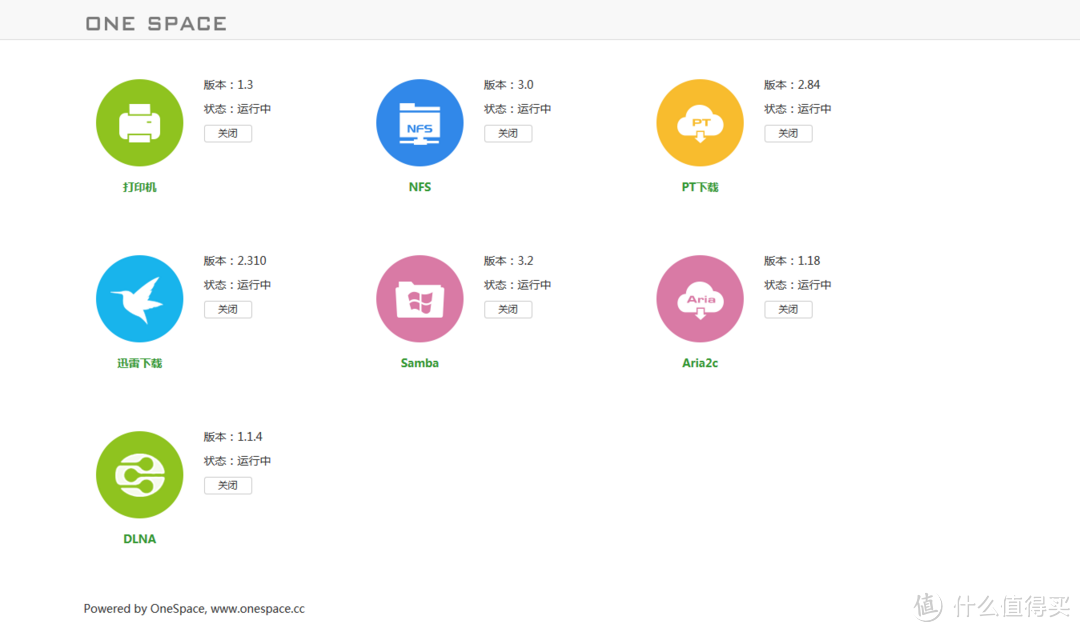Click the 状态：运行中 status of PT下载
The image size is (1080, 632).
click(798, 109)
